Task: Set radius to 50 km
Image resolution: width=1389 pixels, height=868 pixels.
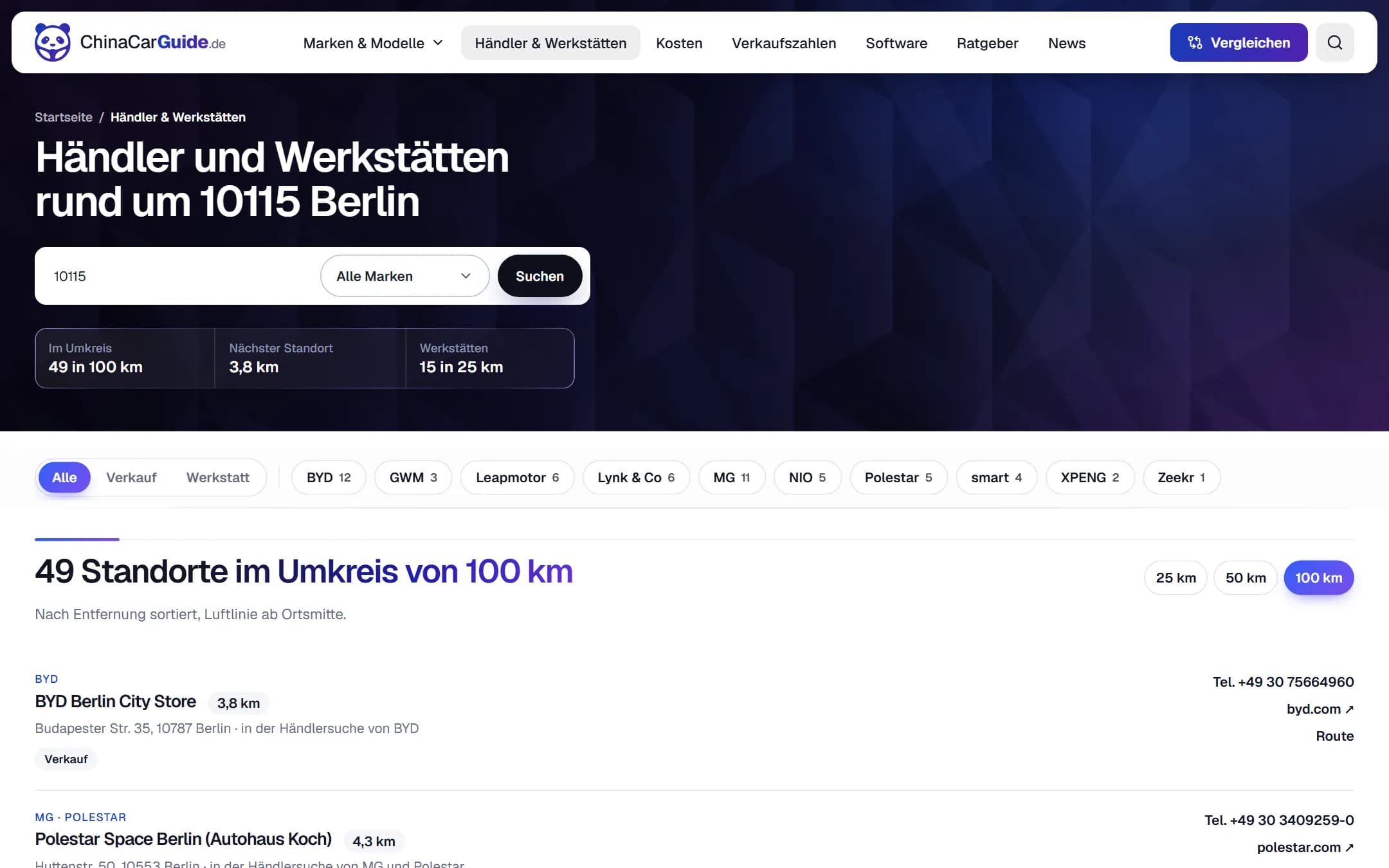Action: click(1246, 577)
